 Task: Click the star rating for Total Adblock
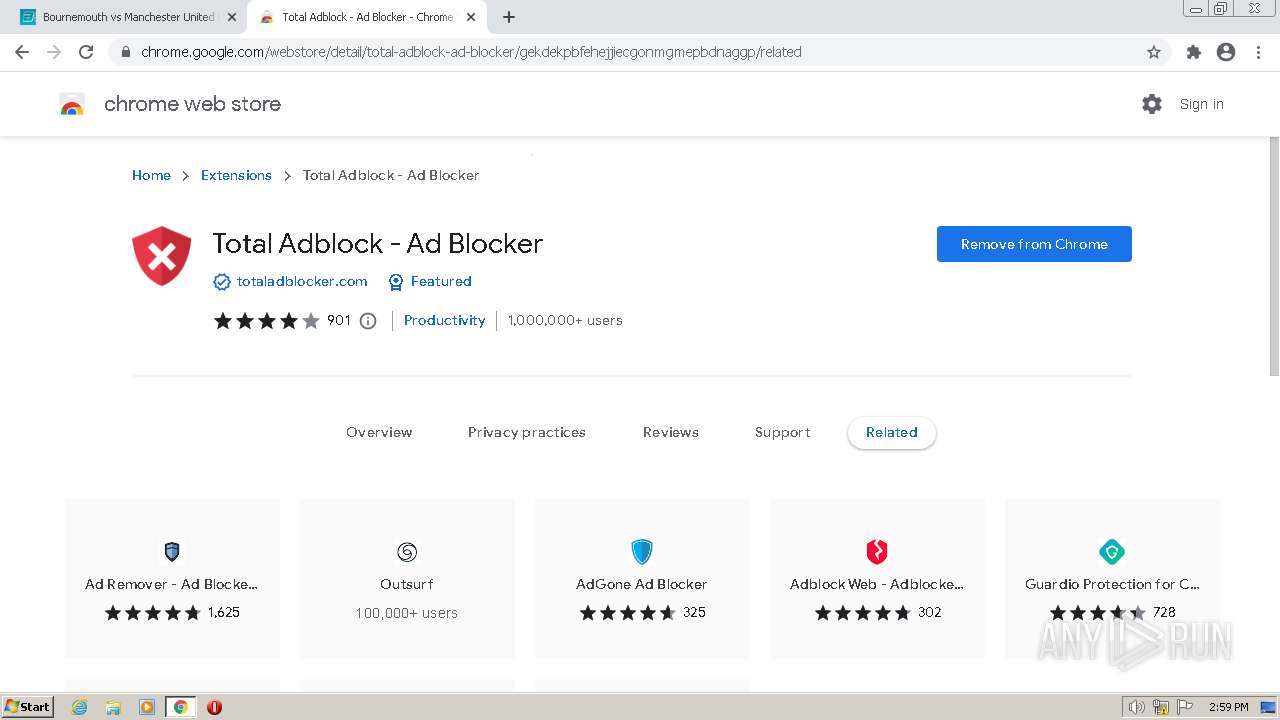tap(267, 321)
